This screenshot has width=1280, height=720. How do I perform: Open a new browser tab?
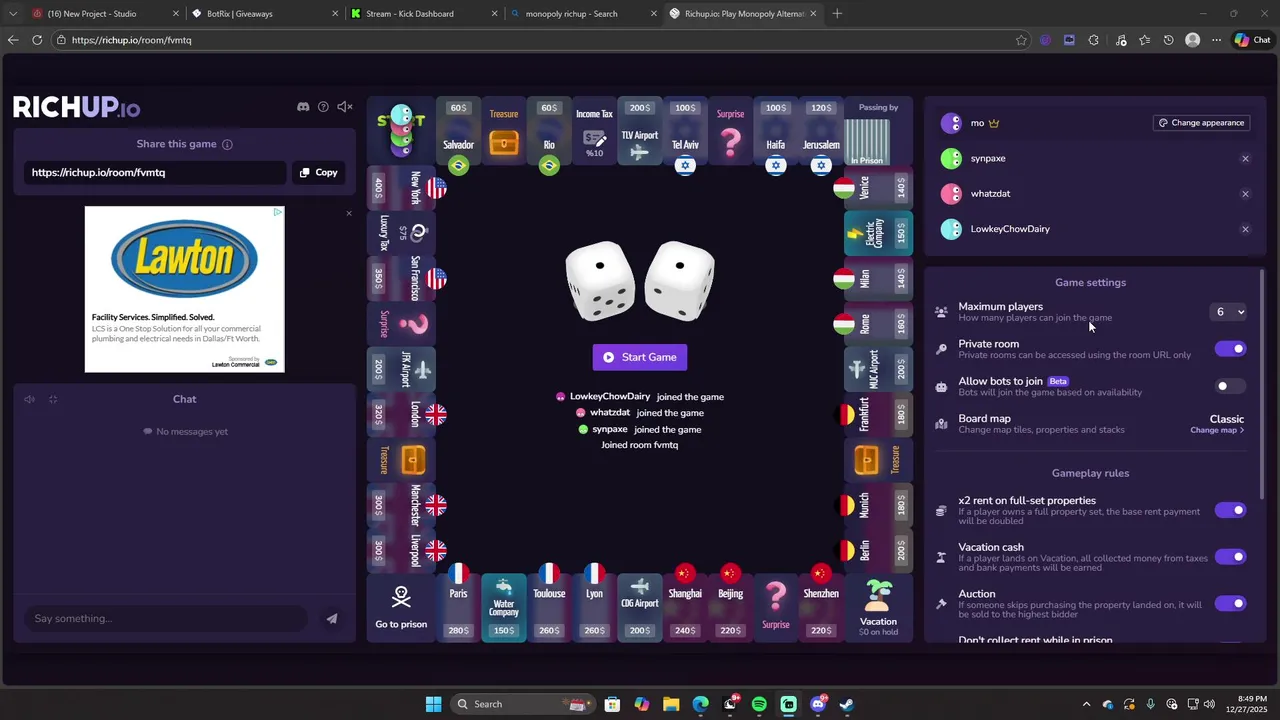click(x=837, y=14)
